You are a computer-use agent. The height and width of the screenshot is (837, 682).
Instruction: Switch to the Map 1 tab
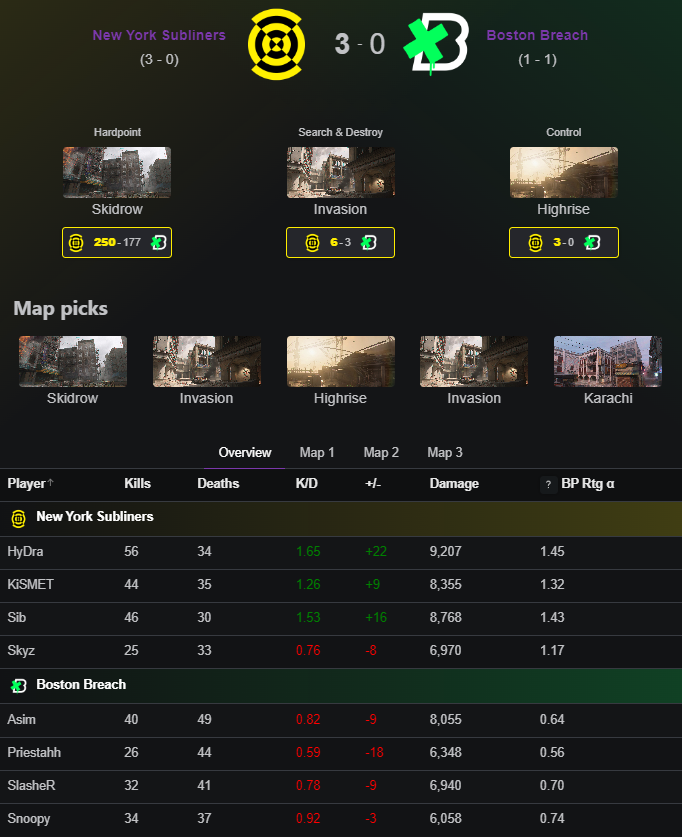317,453
